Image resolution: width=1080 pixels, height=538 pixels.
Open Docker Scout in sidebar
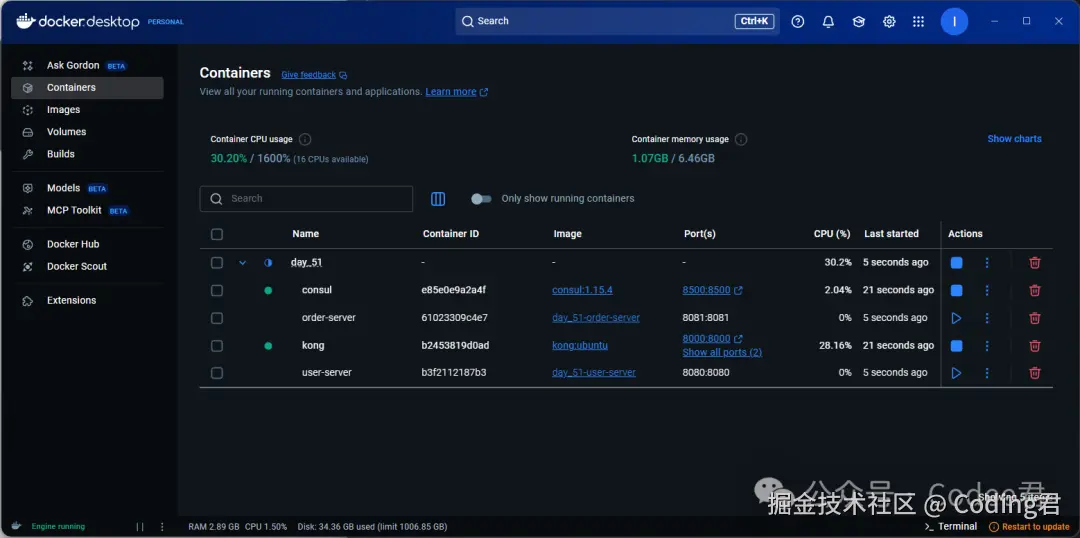coord(87,266)
